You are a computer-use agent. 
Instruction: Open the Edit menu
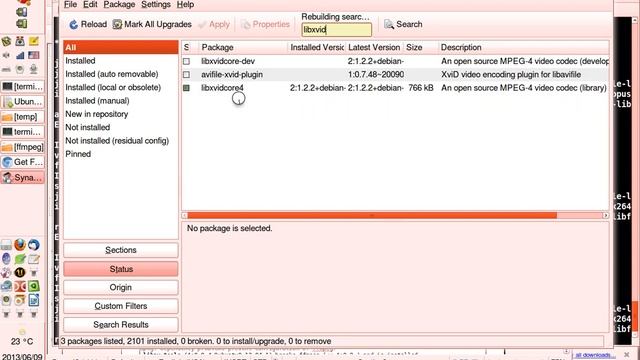[x=90, y=4]
